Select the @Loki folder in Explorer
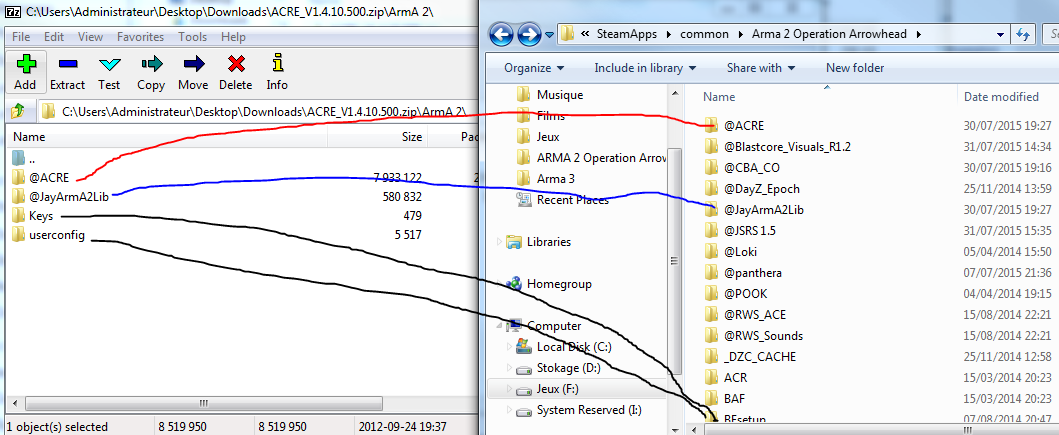The height and width of the screenshot is (435, 1059). (730, 251)
